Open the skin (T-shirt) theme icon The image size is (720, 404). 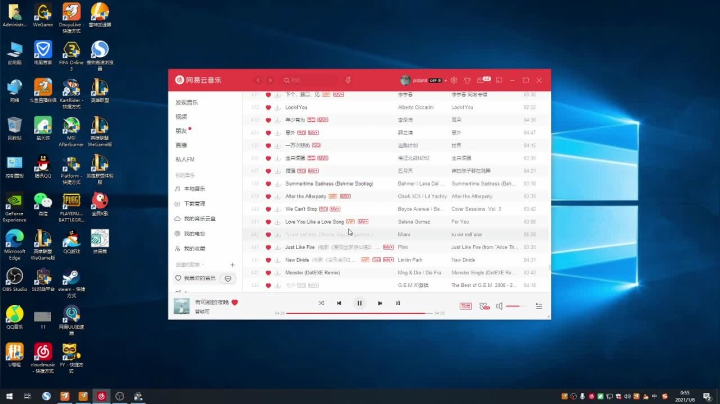click(x=467, y=80)
